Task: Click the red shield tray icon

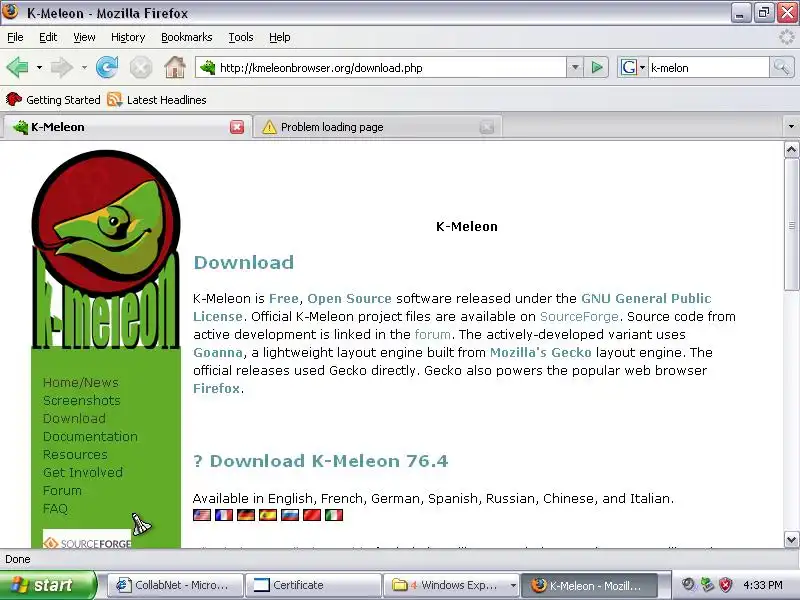Action: click(725, 585)
